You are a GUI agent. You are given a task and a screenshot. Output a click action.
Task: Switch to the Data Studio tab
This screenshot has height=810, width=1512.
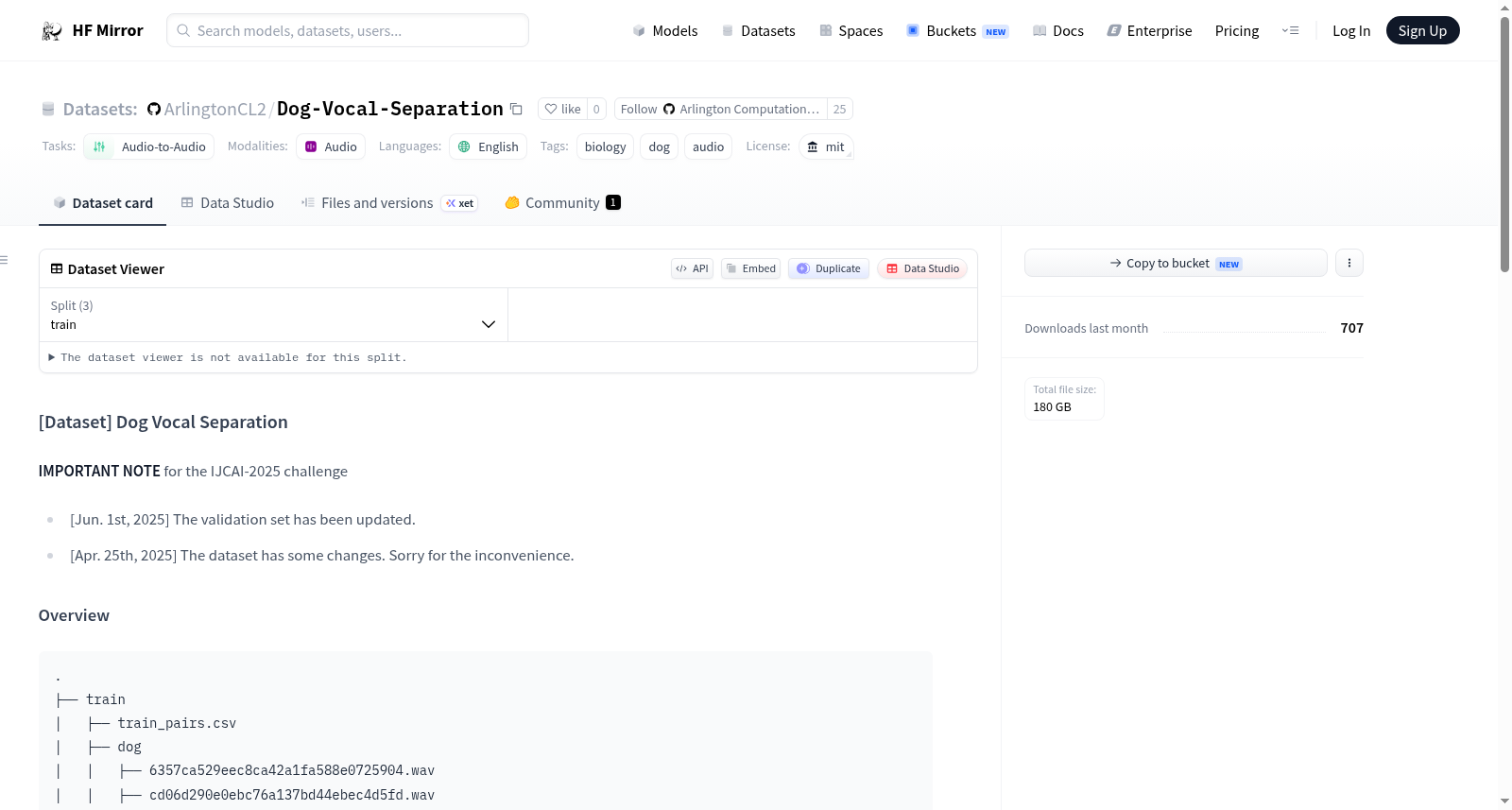pyautogui.click(x=228, y=202)
